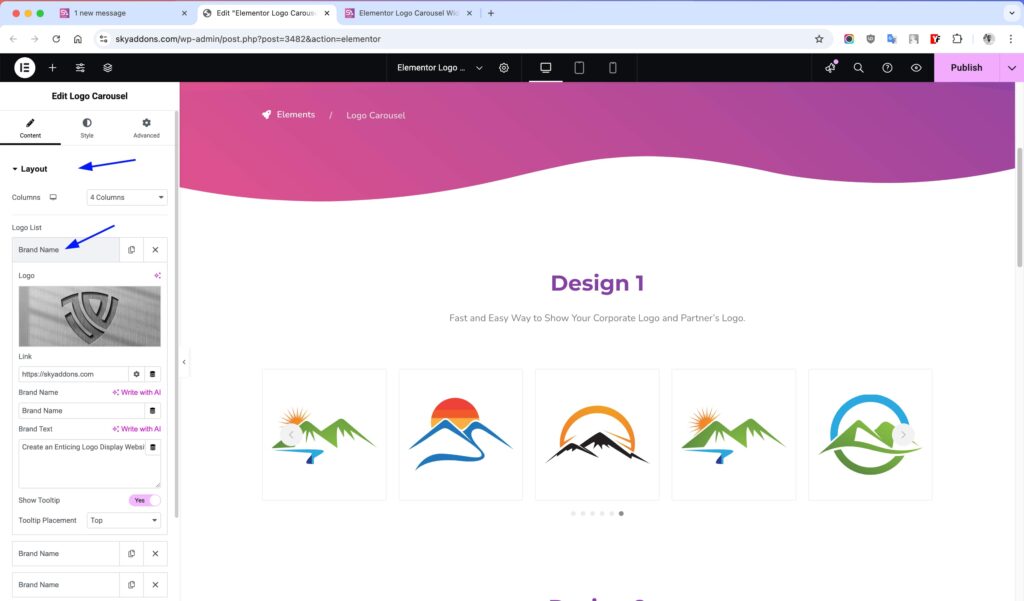Viewport: 1024px width, 601px height.
Task: Click the Brand Name text input
Action: point(81,410)
